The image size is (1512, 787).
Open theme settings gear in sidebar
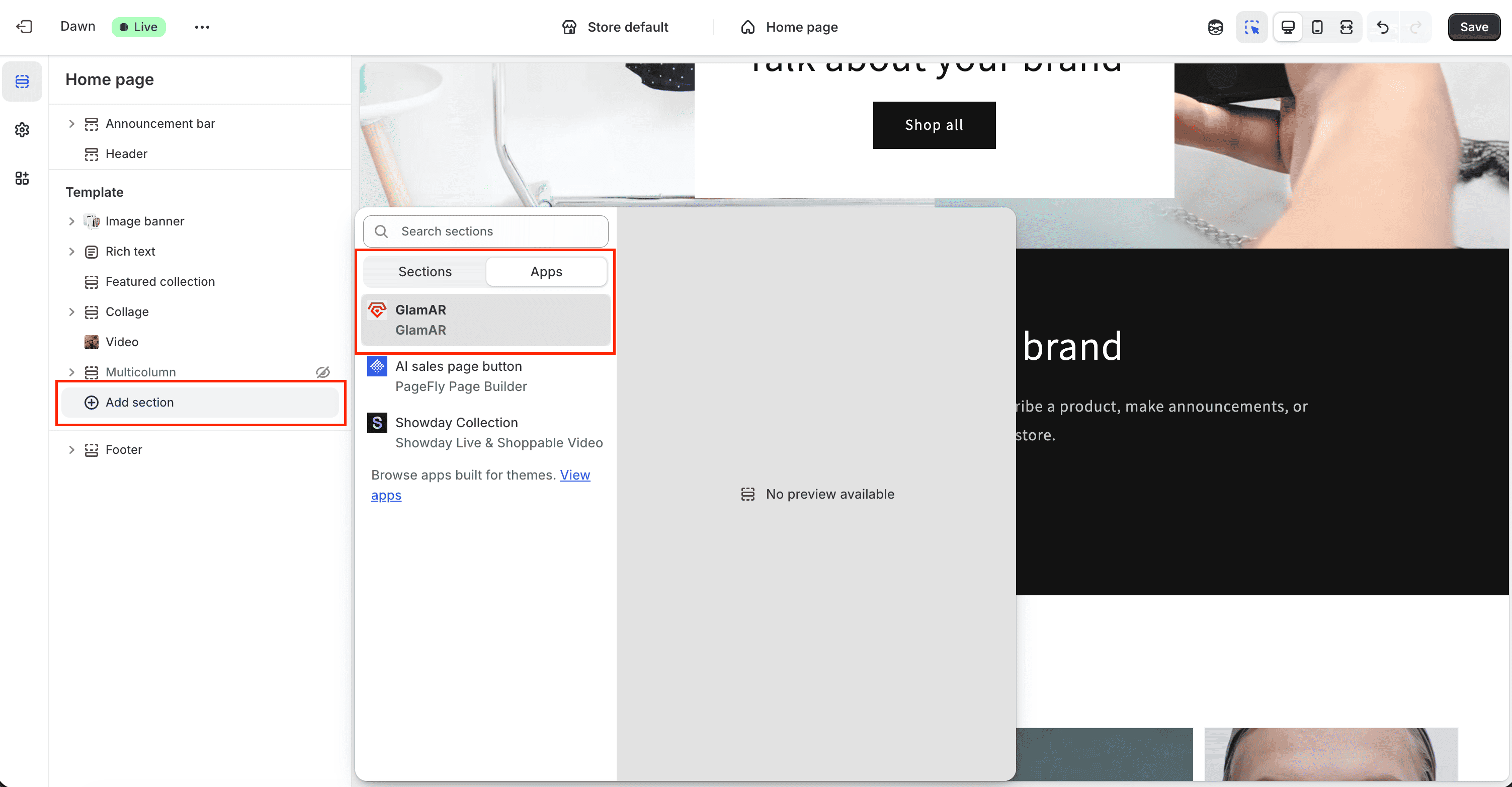[22, 130]
